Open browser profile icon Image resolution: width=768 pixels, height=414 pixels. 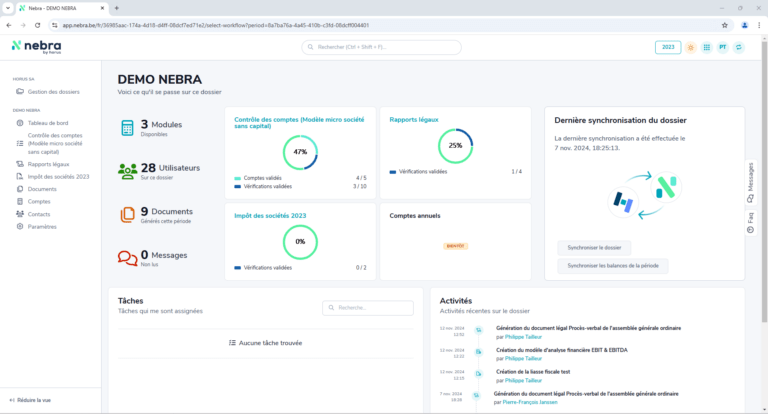(x=744, y=25)
